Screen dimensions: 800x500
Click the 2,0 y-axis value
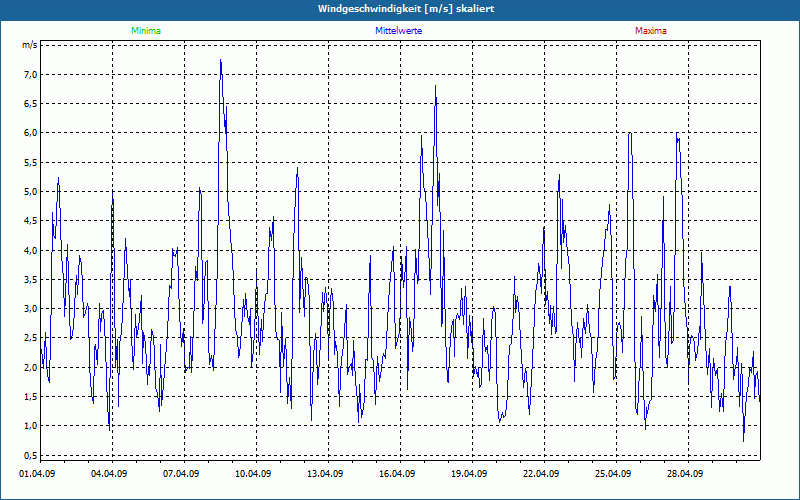click(31, 367)
